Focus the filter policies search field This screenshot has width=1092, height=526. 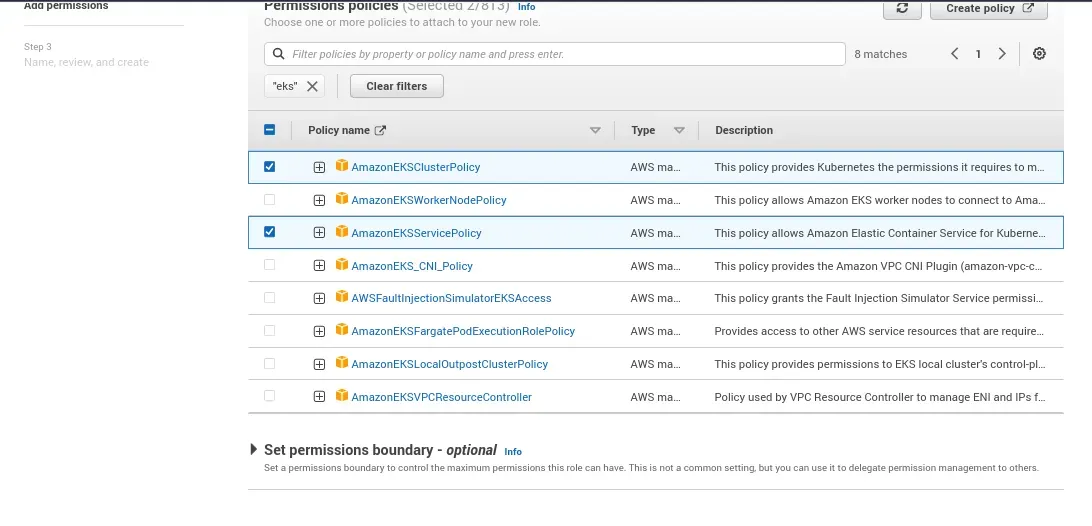click(560, 54)
